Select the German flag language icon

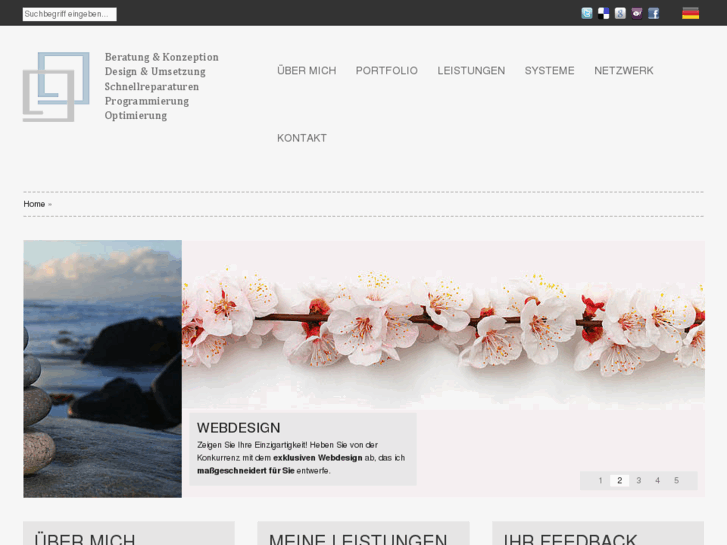(690, 13)
